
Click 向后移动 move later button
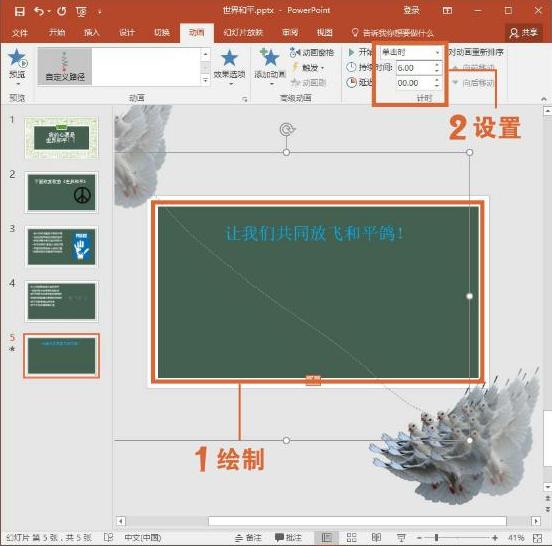473,83
